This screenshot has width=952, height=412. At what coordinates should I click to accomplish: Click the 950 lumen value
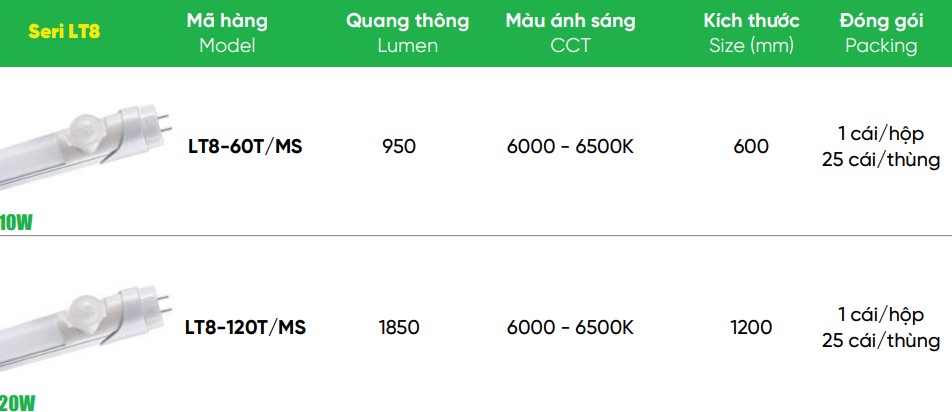[399, 147]
